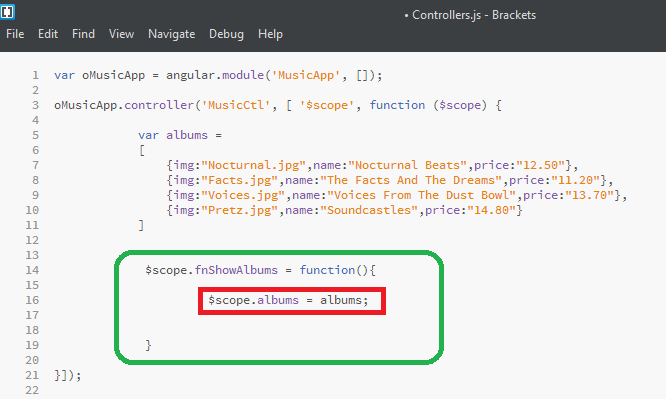
Task: Click the "Voices.jpg" string
Action: [x=243, y=195]
